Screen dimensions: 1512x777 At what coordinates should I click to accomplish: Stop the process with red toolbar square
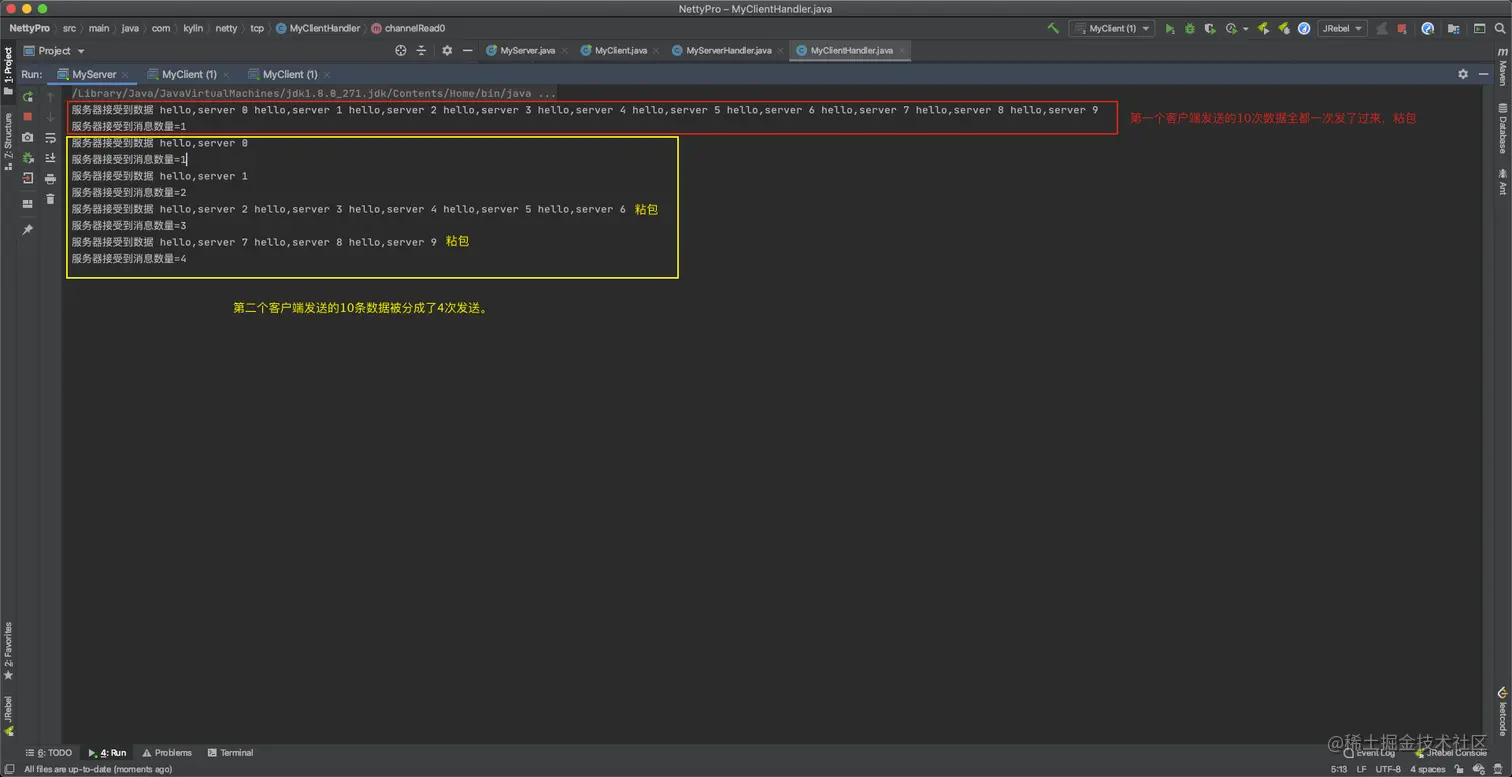[x=1401, y=29]
